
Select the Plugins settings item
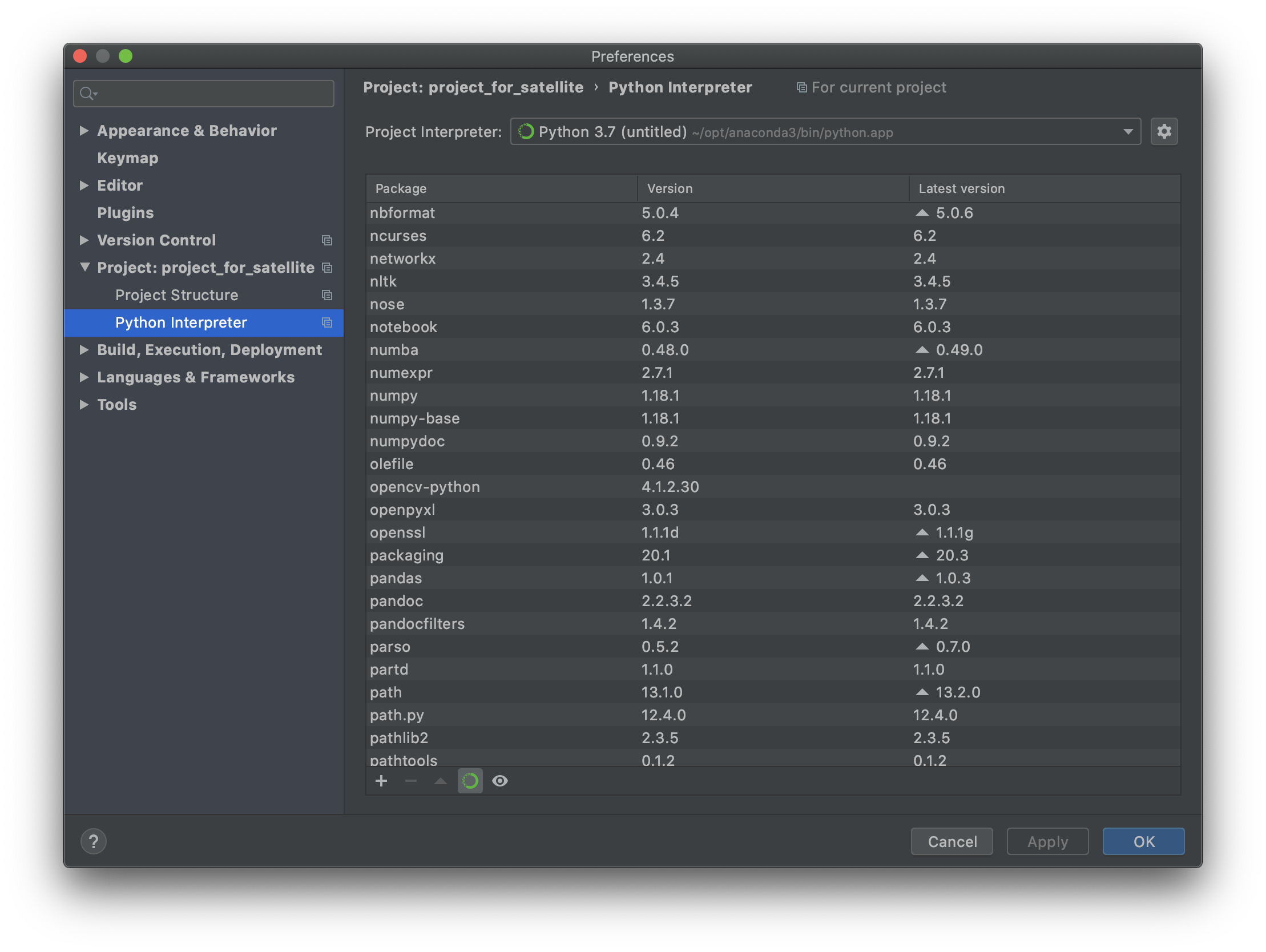coord(126,213)
